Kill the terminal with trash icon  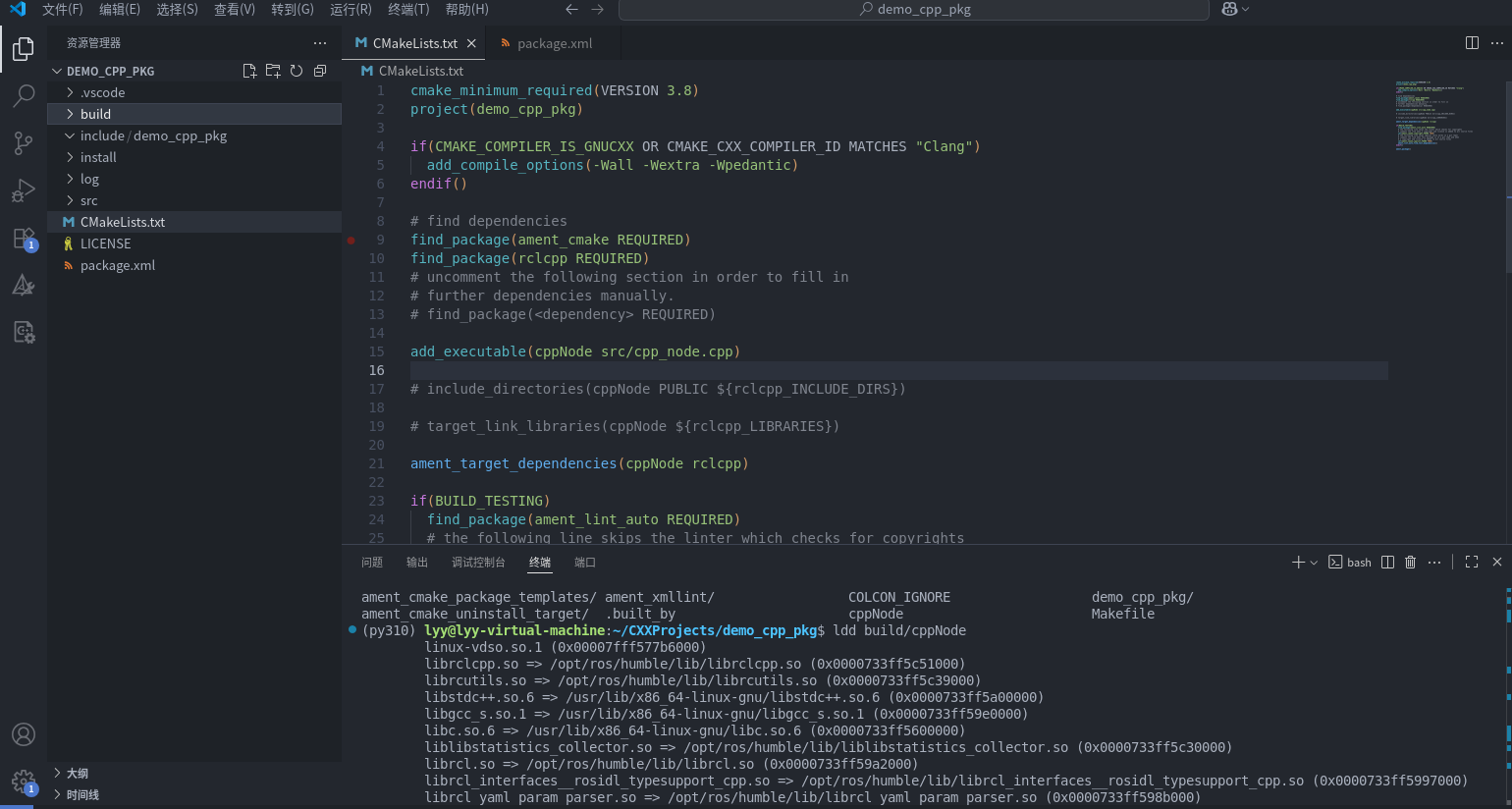click(x=1411, y=562)
